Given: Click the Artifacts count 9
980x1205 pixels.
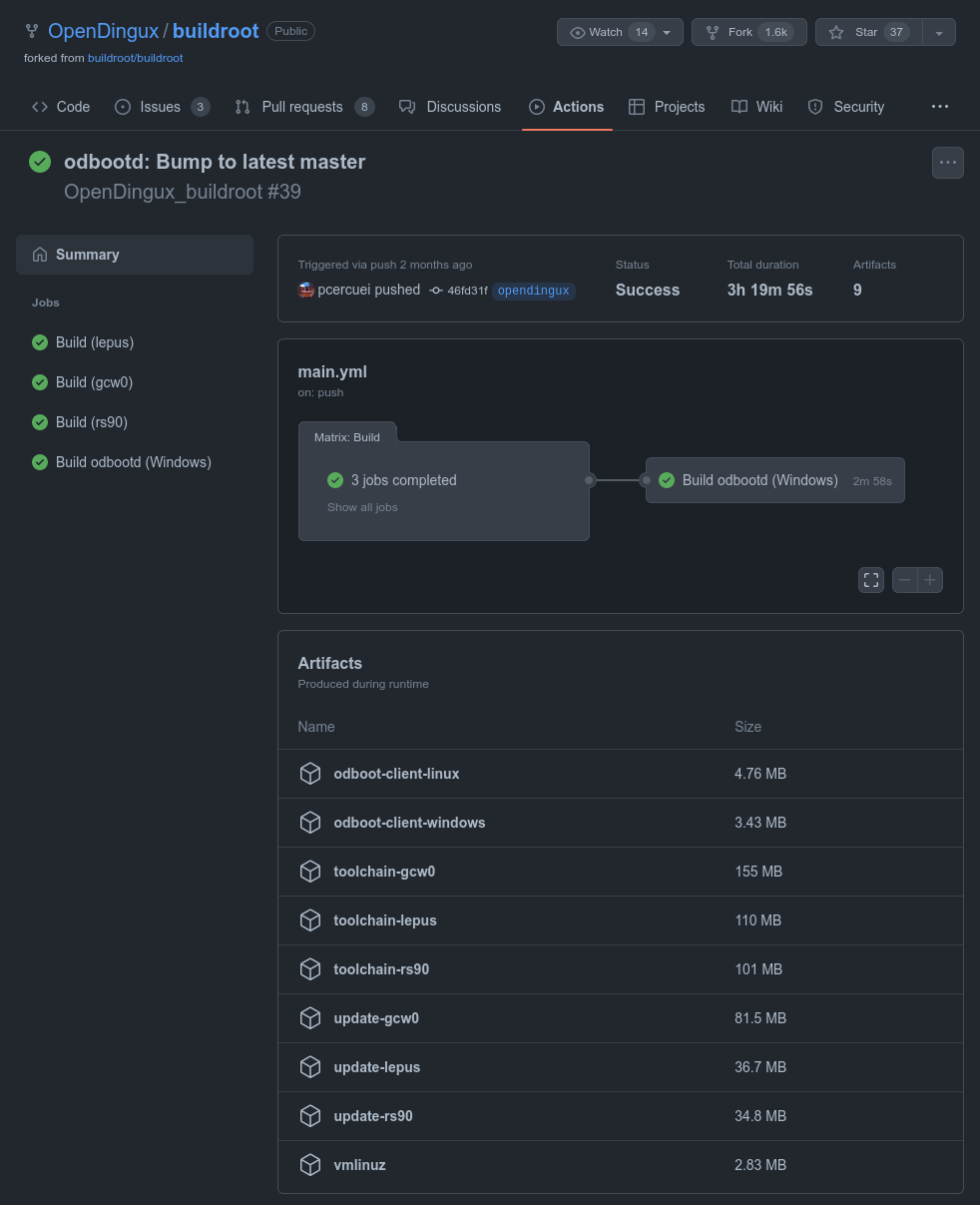Looking at the screenshot, I should tap(857, 290).
